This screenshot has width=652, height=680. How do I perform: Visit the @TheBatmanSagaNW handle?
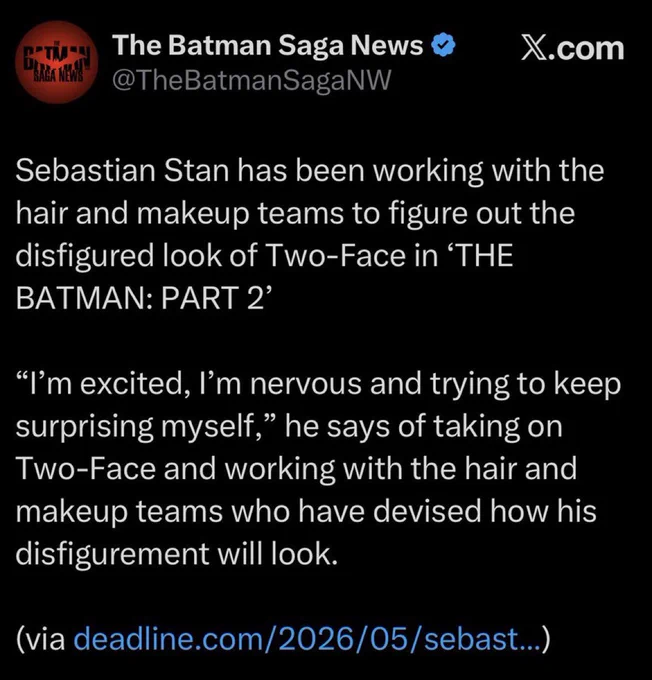point(252,81)
